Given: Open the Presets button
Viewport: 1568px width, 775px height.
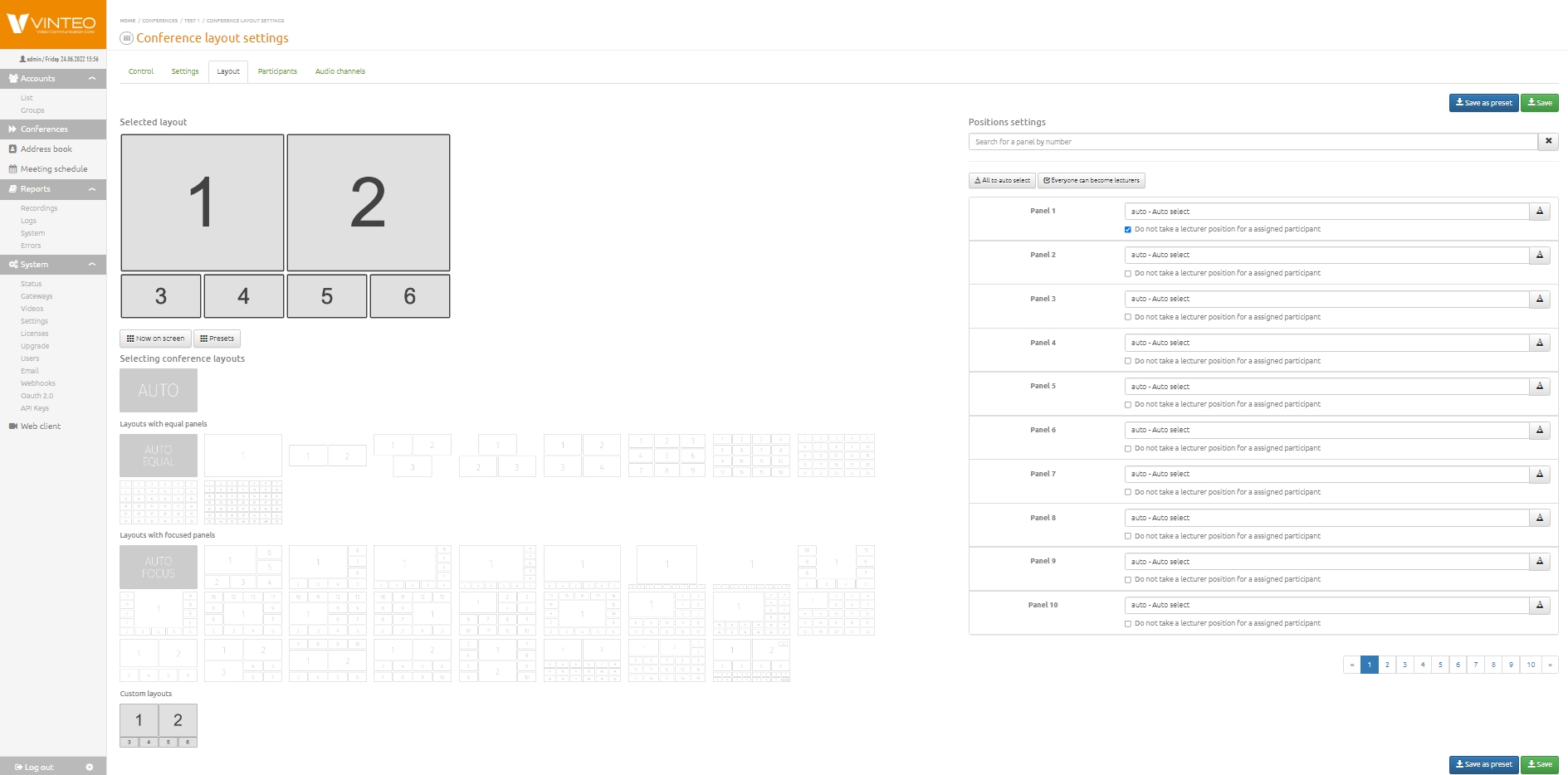Looking at the screenshot, I should [217, 339].
